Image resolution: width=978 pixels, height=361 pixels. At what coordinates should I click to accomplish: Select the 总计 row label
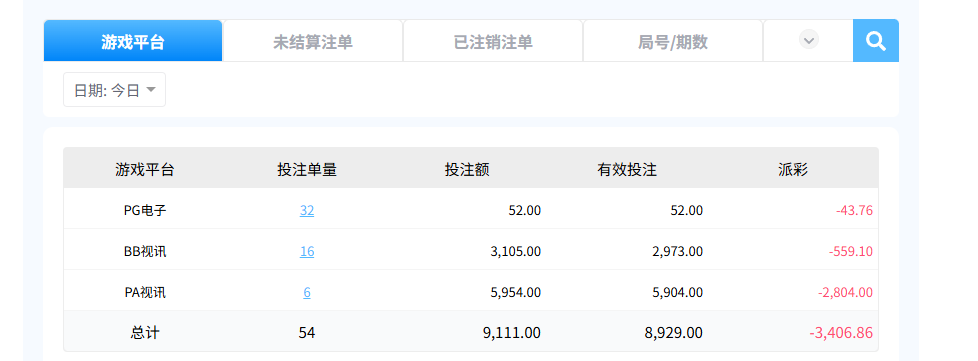pyautogui.click(x=145, y=333)
